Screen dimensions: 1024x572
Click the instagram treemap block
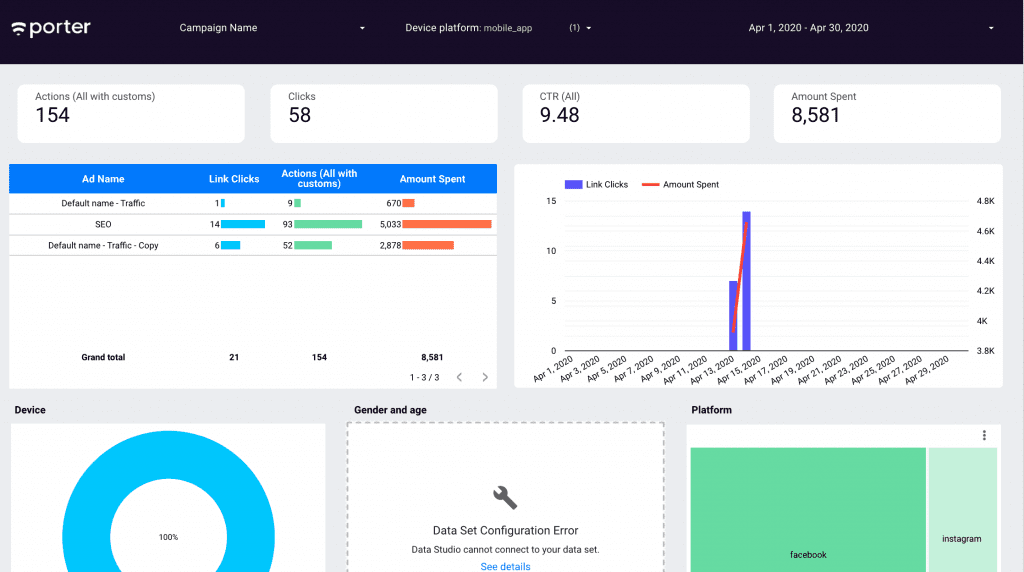point(963,509)
